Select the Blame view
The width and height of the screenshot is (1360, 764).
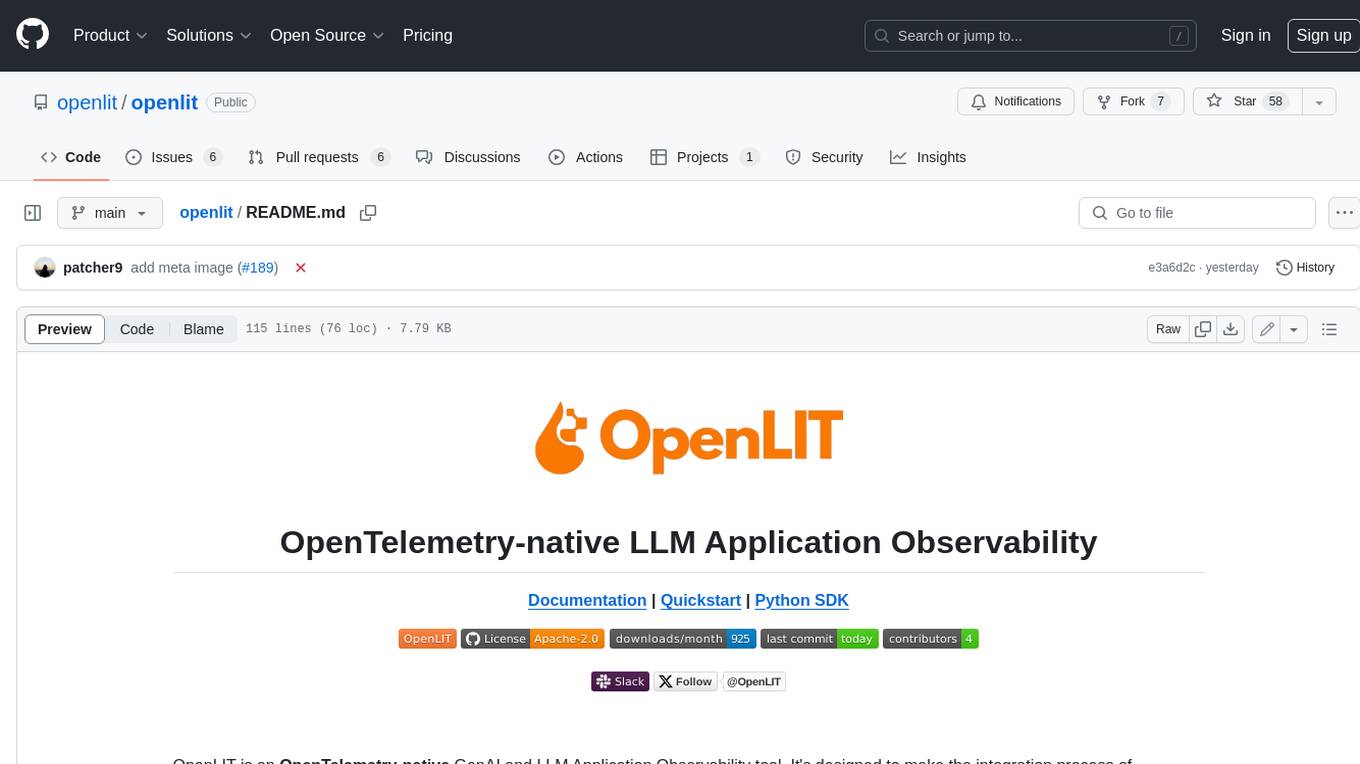click(x=203, y=329)
